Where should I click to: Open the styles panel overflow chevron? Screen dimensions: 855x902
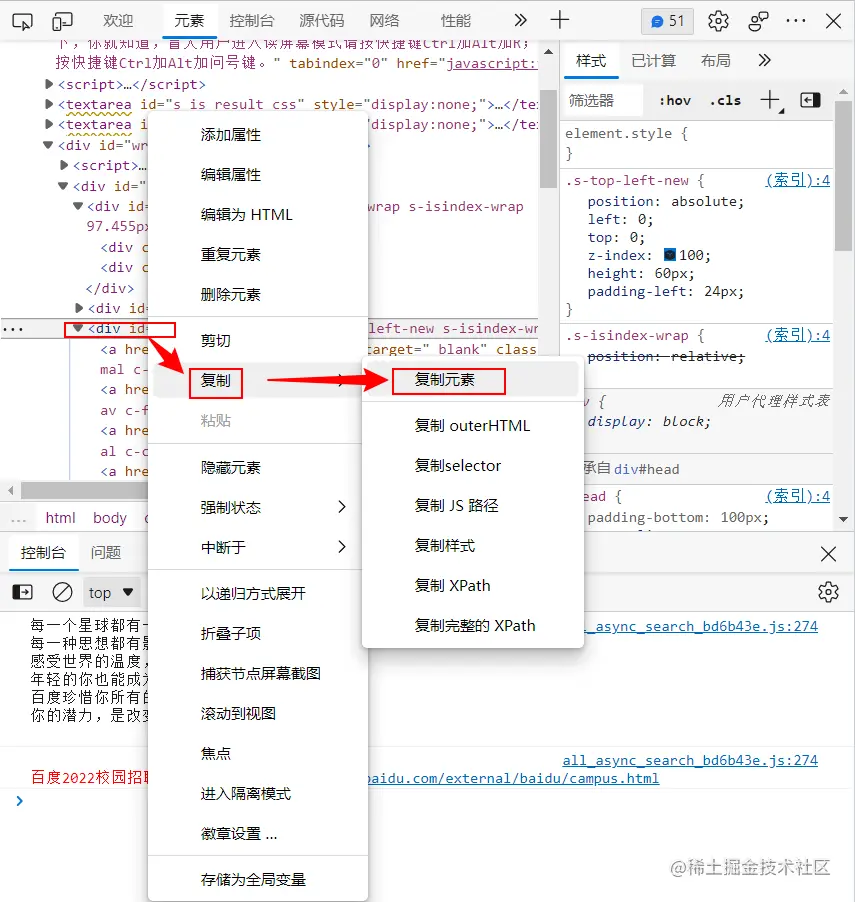click(x=764, y=60)
